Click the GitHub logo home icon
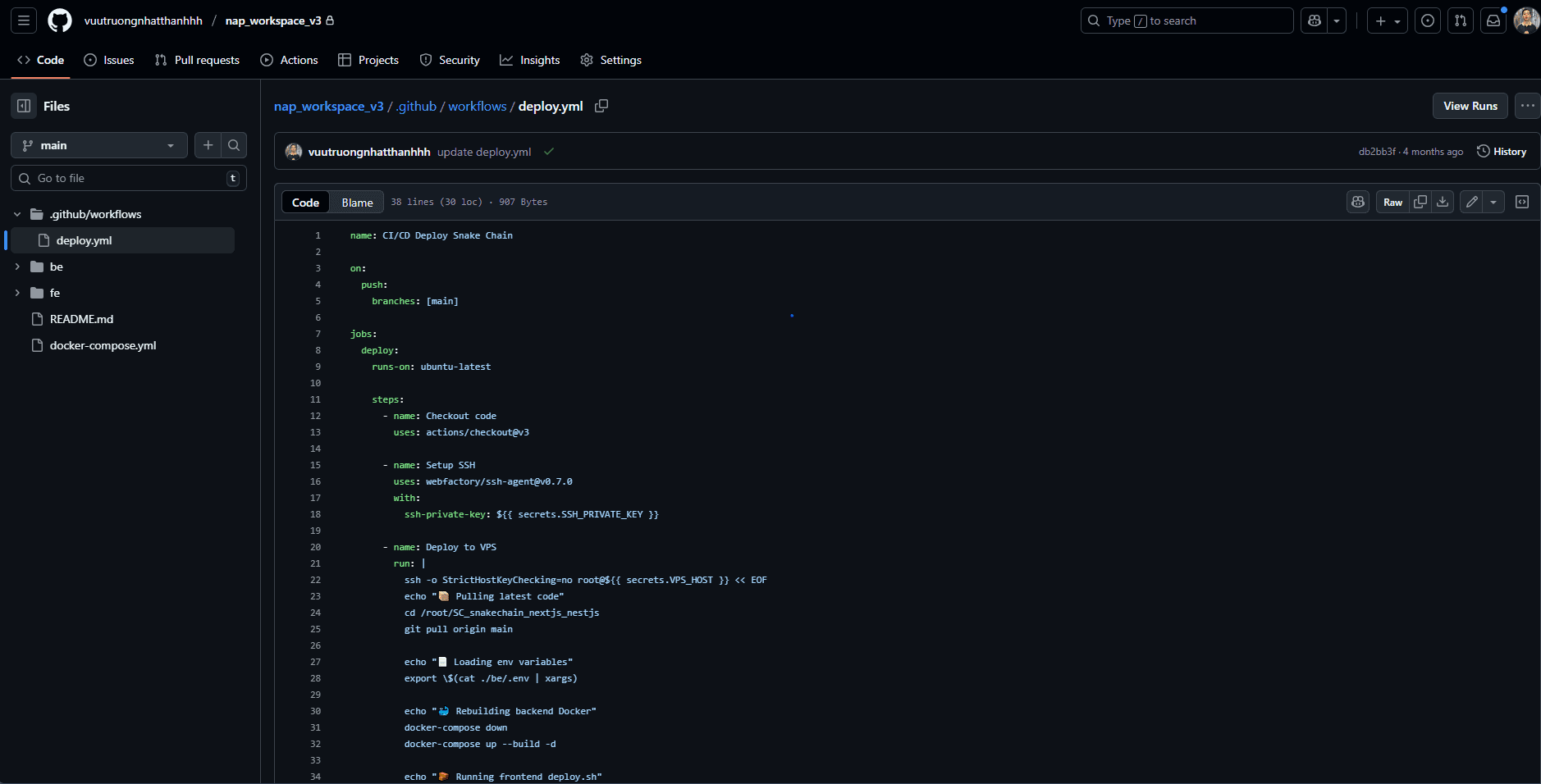This screenshot has height=784, width=1541. [x=60, y=21]
